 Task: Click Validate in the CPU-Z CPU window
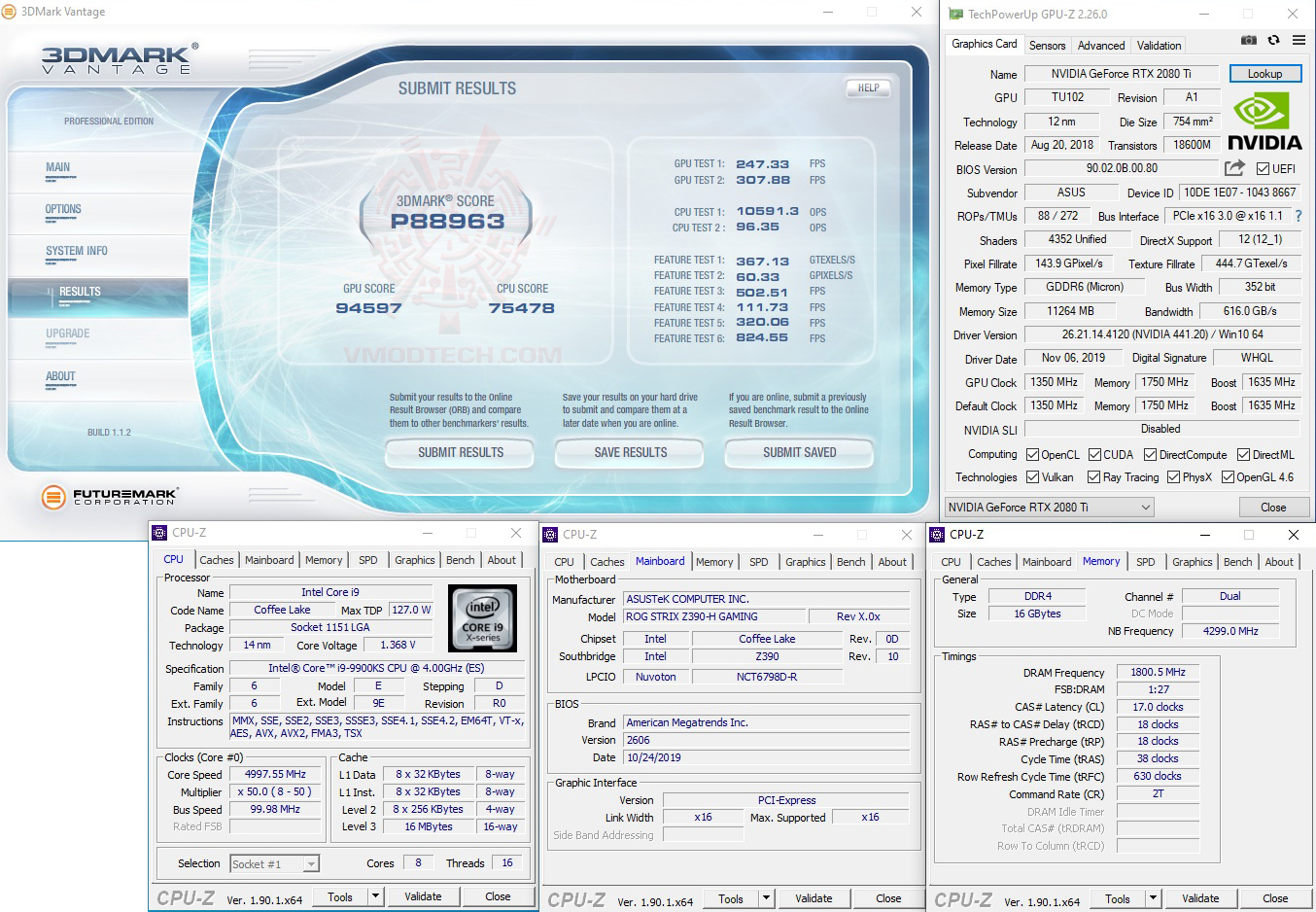(423, 896)
